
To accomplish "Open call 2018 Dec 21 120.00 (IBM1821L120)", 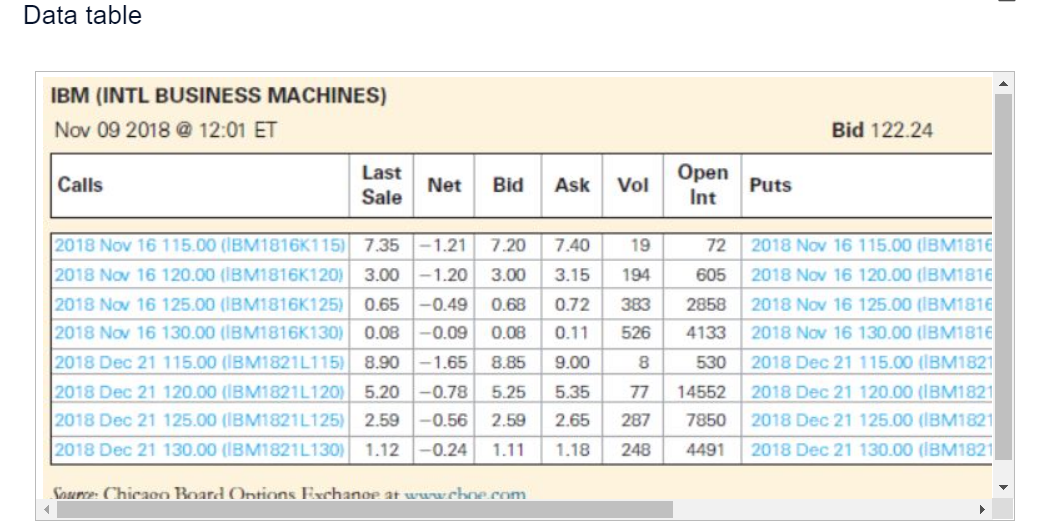I will pyautogui.click(x=199, y=392).
